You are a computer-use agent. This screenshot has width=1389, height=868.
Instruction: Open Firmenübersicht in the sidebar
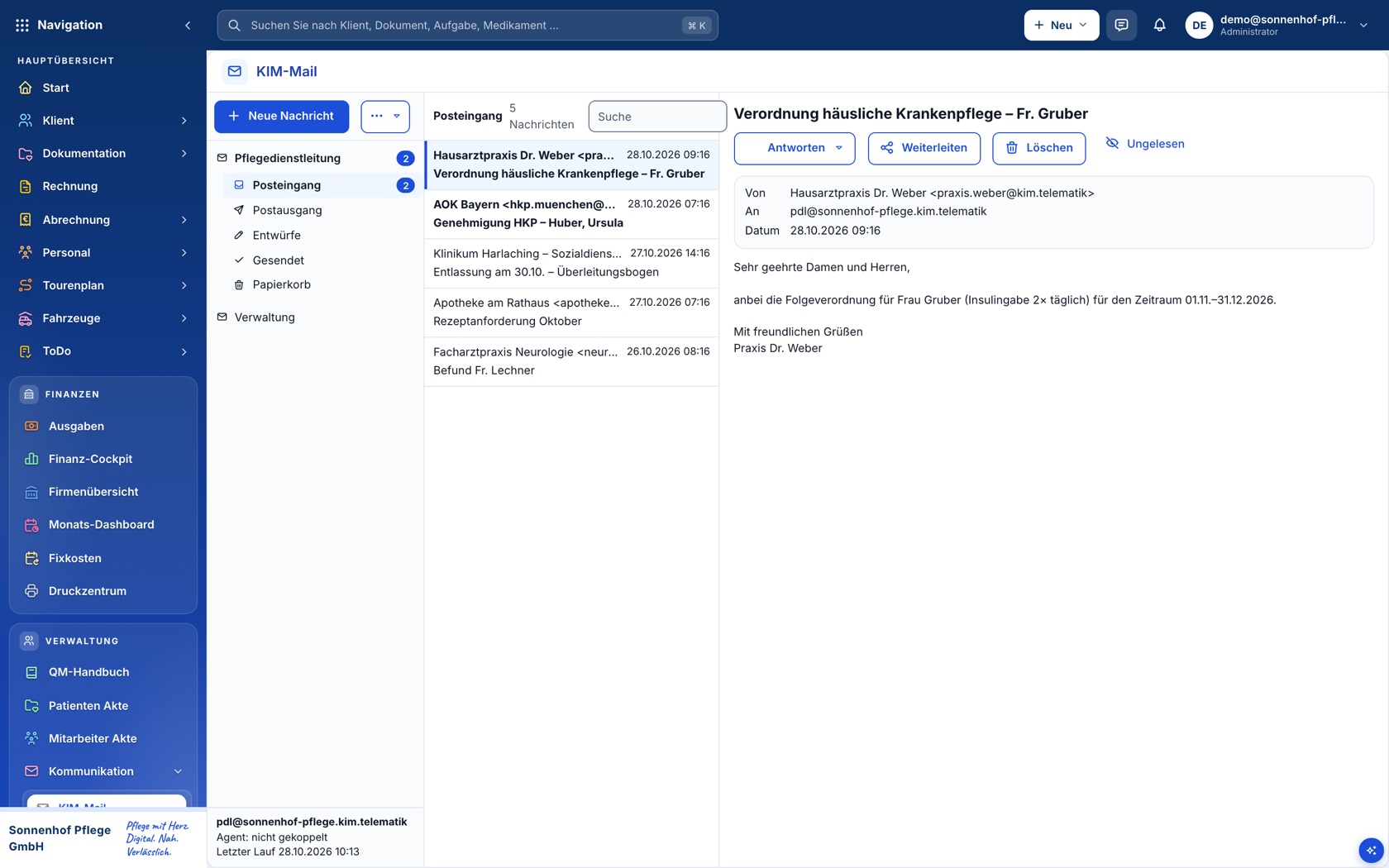(x=103, y=492)
